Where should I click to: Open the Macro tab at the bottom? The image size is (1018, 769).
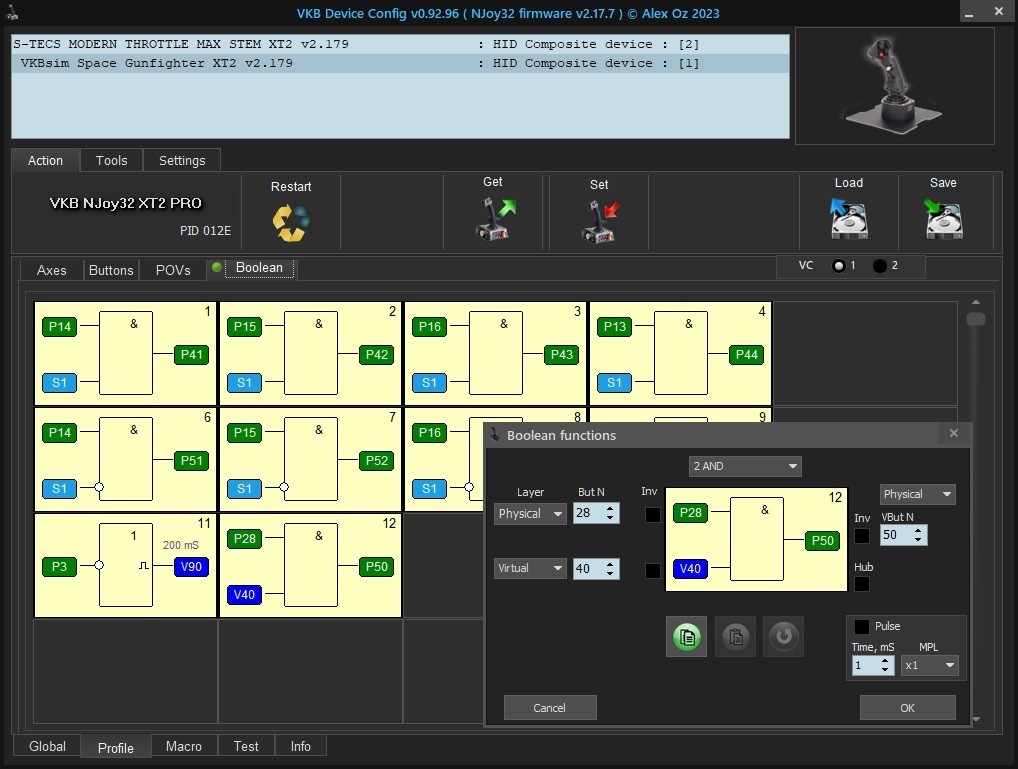tap(183, 746)
